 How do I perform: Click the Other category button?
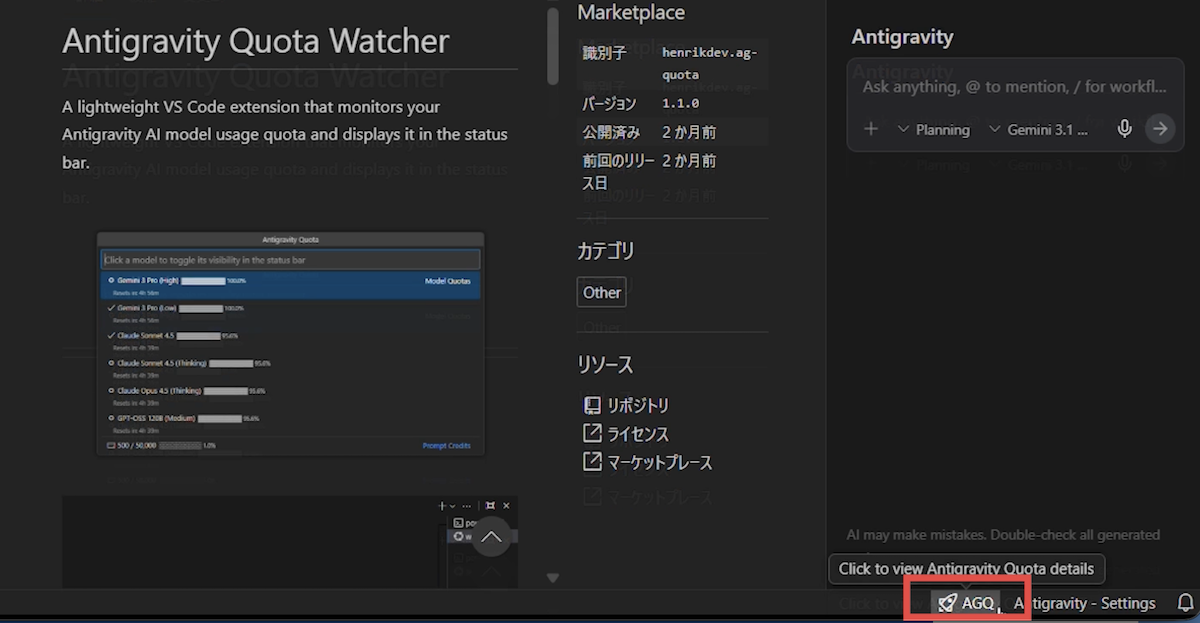[x=602, y=292]
